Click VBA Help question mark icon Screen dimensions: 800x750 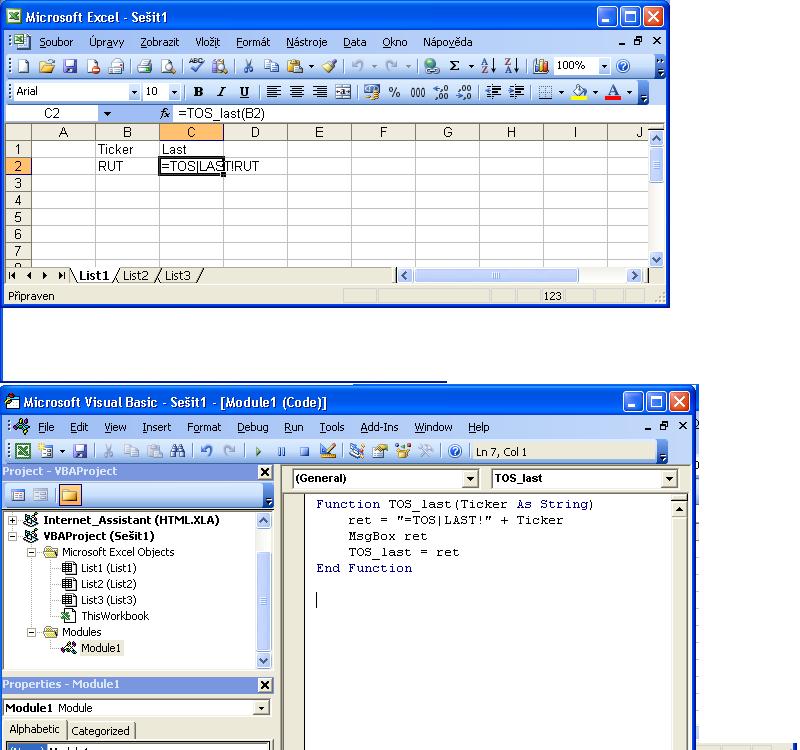point(455,451)
